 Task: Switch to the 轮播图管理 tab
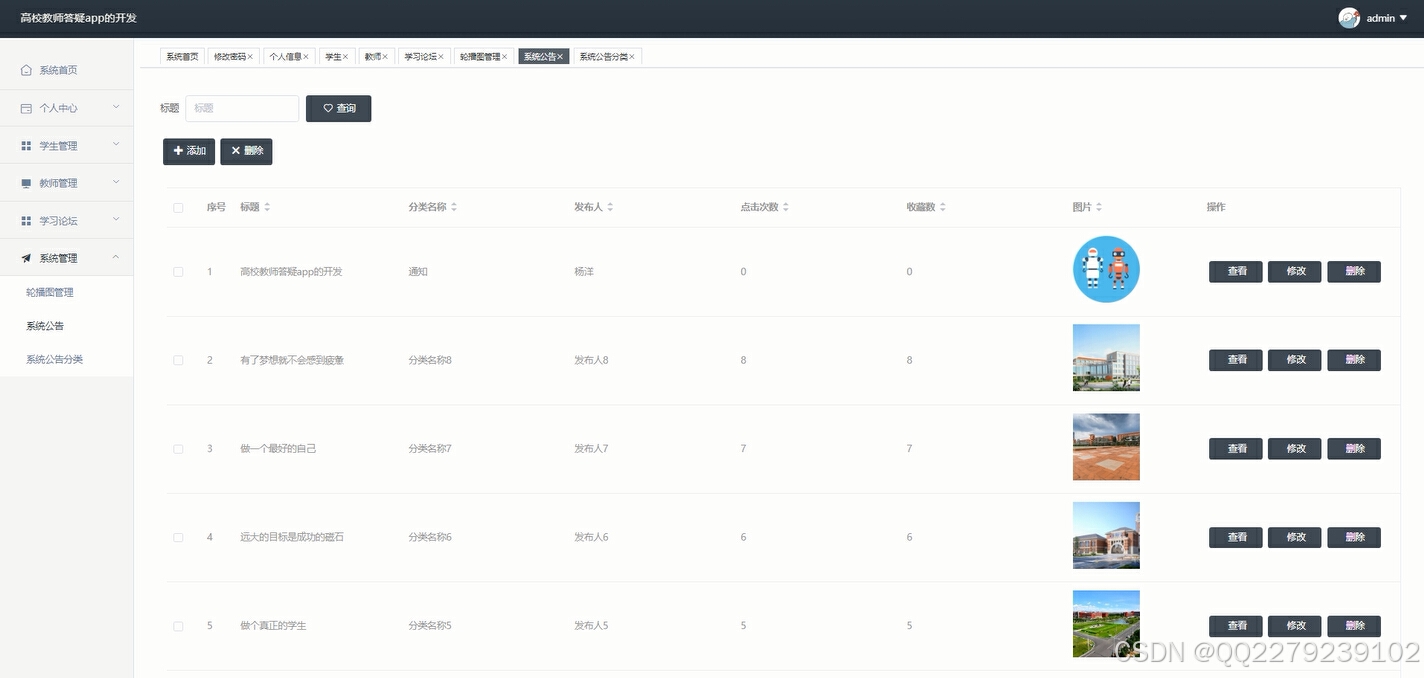pos(483,56)
